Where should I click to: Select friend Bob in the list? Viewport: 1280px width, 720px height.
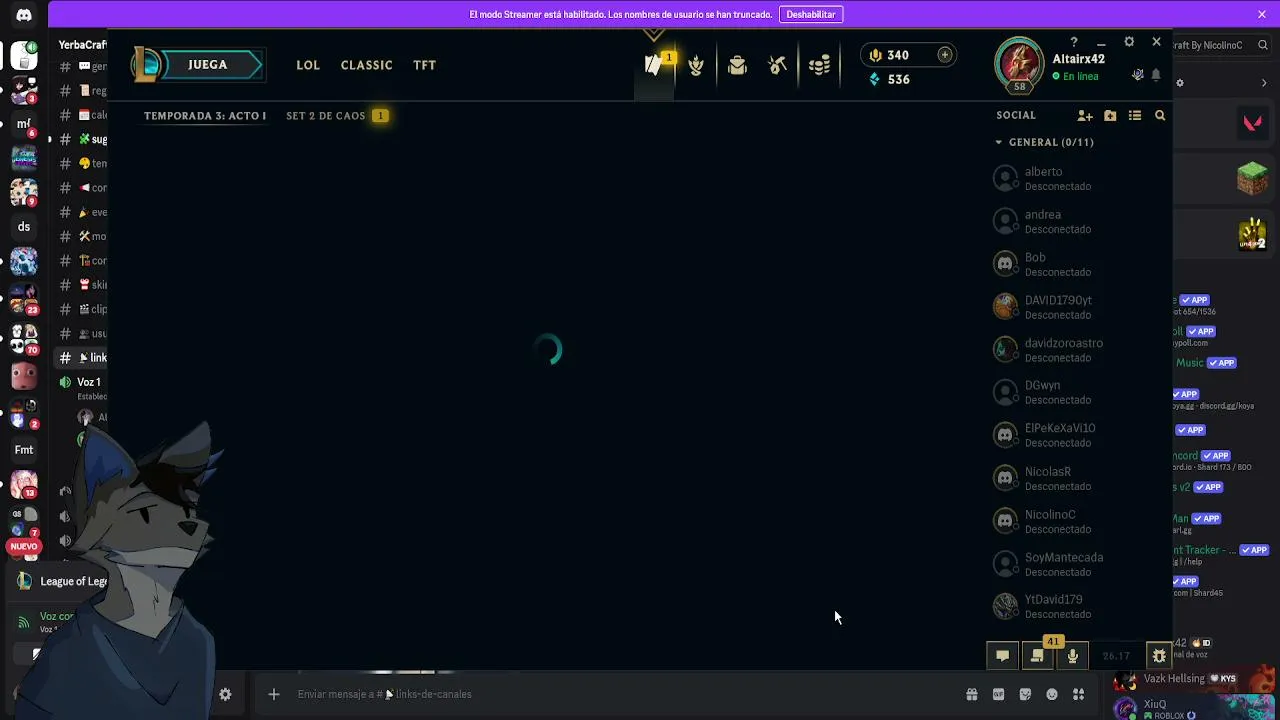pos(1078,264)
